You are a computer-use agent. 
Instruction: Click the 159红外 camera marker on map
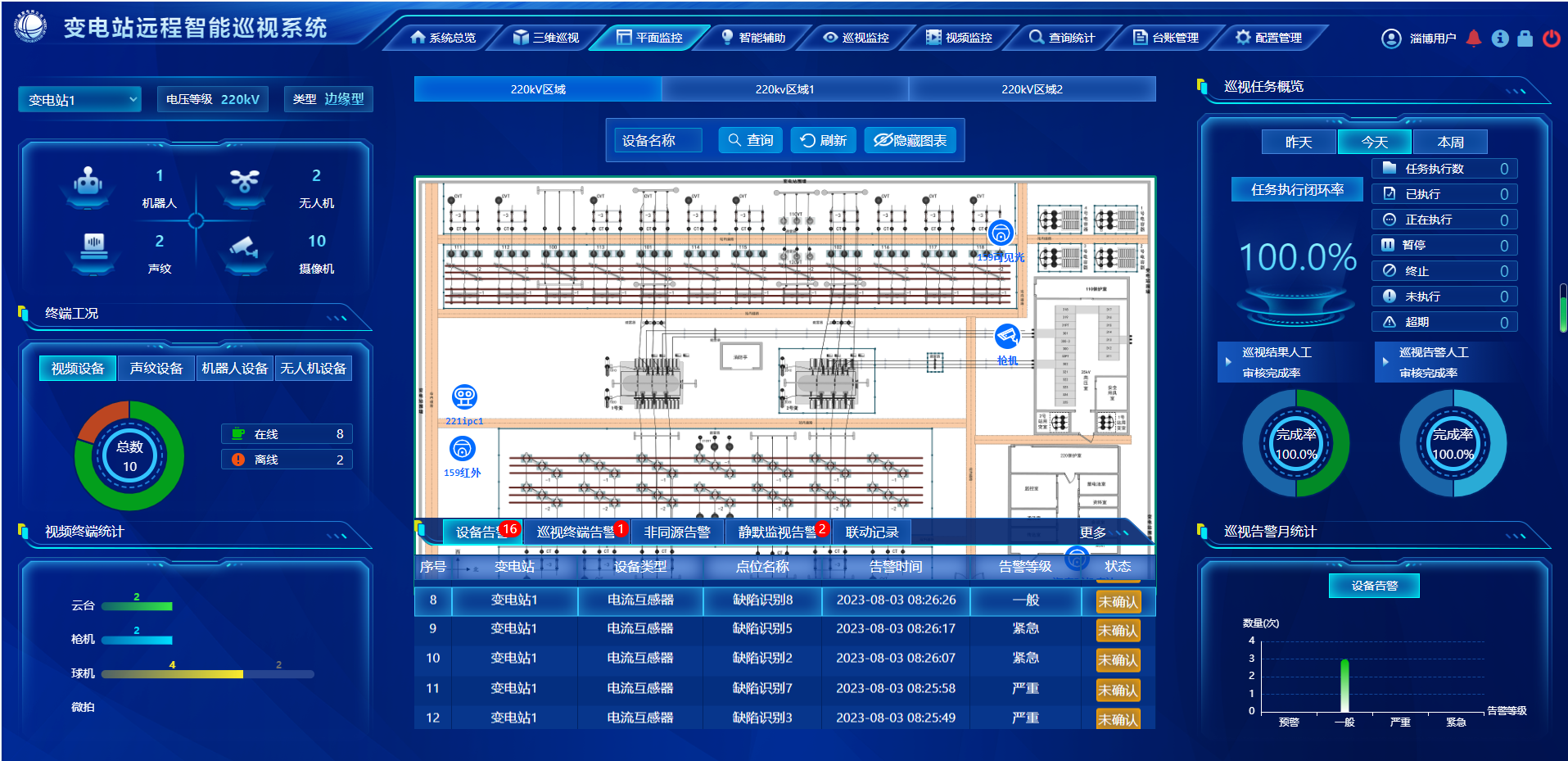[x=463, y=449]
